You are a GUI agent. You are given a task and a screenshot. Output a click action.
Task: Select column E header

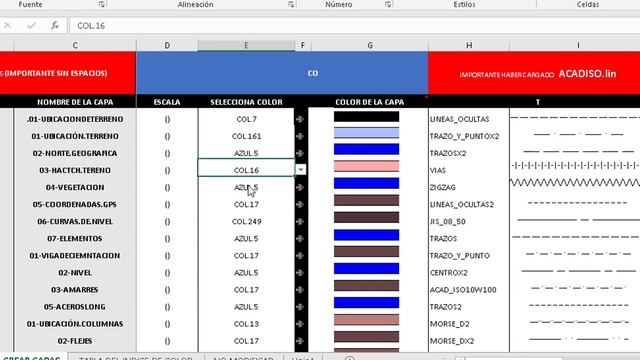coord(246,45)
